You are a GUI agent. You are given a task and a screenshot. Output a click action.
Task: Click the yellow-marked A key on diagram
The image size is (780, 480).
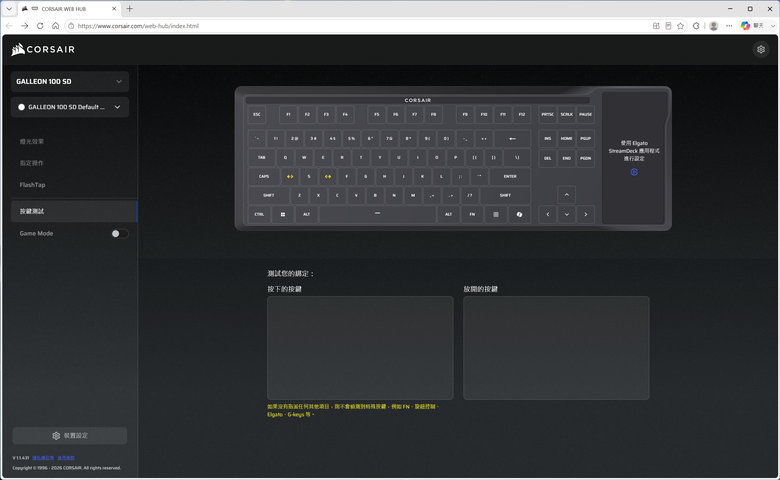[x=290, y=177]
